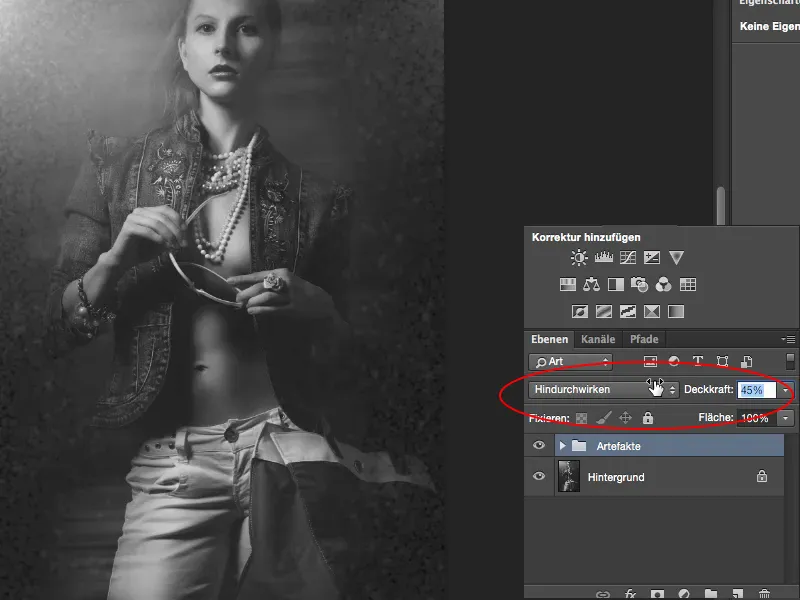This screenshot has height=600, width=800.
Task: Add a Posterize adjustment
Action: tap(604, 311)
